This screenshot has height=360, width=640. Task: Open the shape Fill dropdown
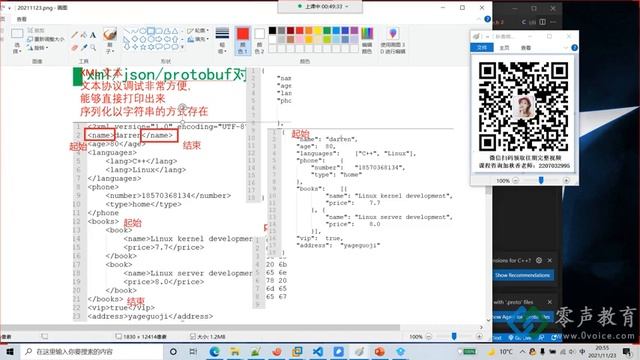pos(198,39)
